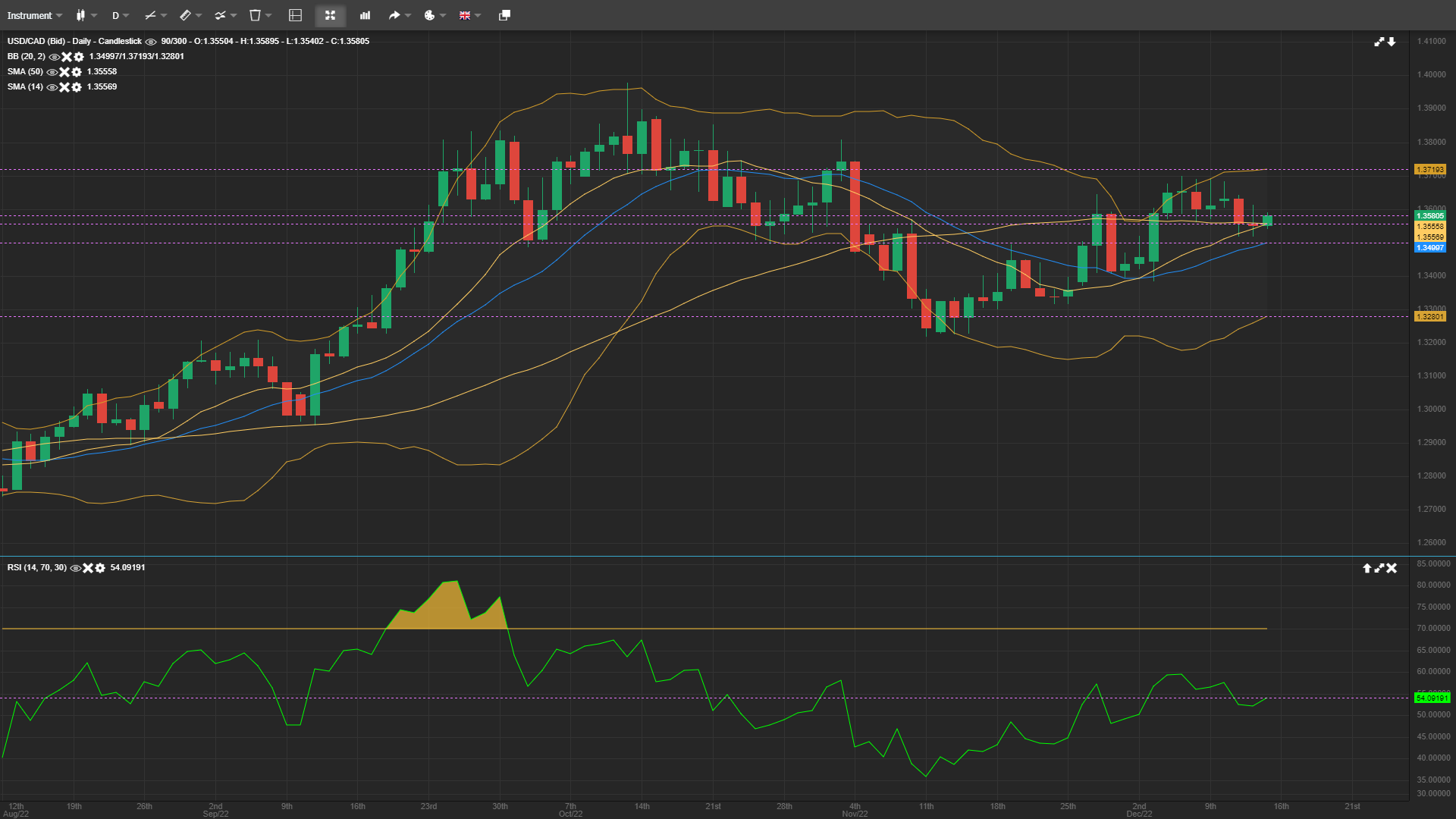Hide the SMA (50) indicator with eye icon

point(52,72)
